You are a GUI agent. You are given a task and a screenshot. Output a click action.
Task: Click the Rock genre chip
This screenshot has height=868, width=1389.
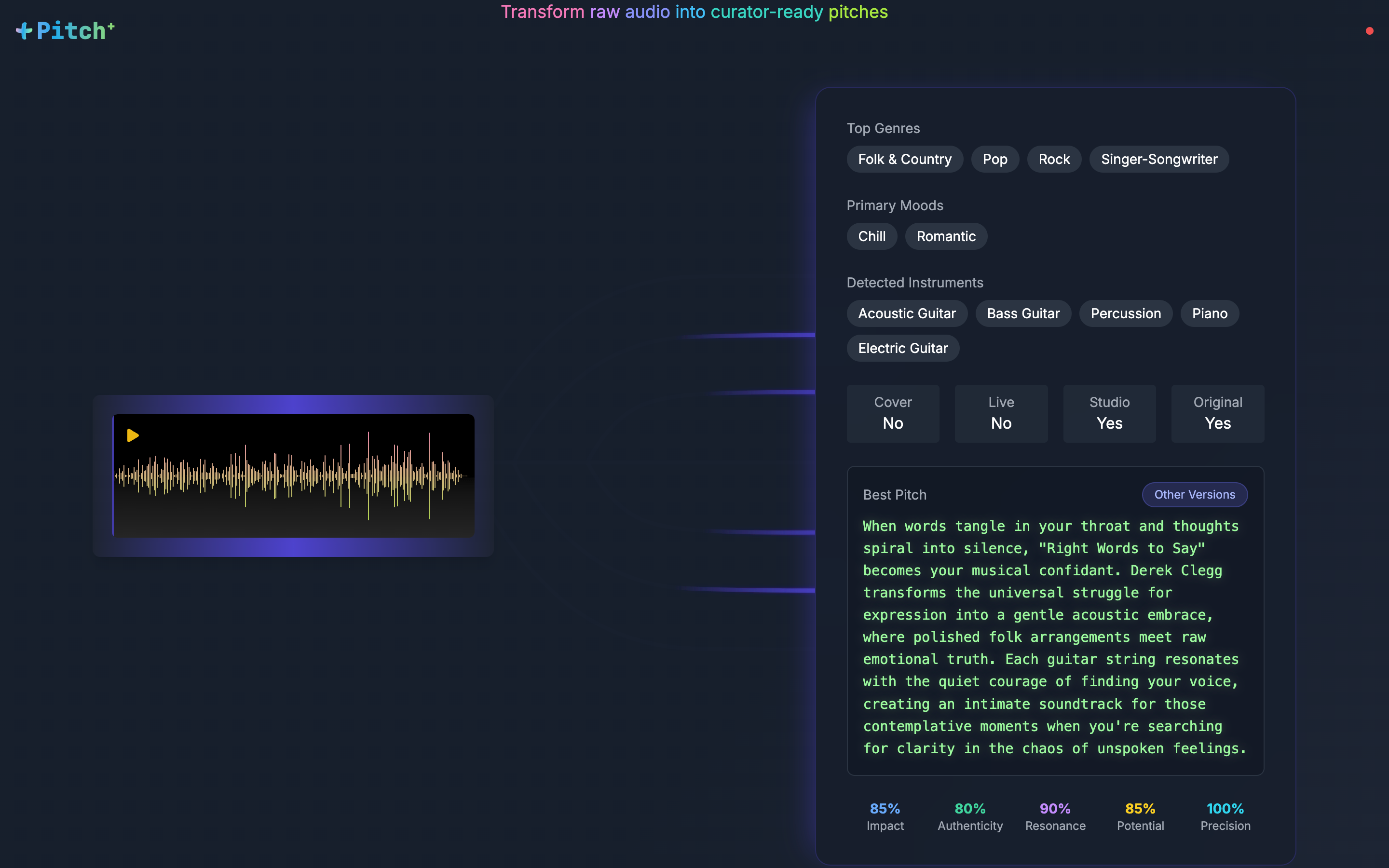tap(1054, 160)
